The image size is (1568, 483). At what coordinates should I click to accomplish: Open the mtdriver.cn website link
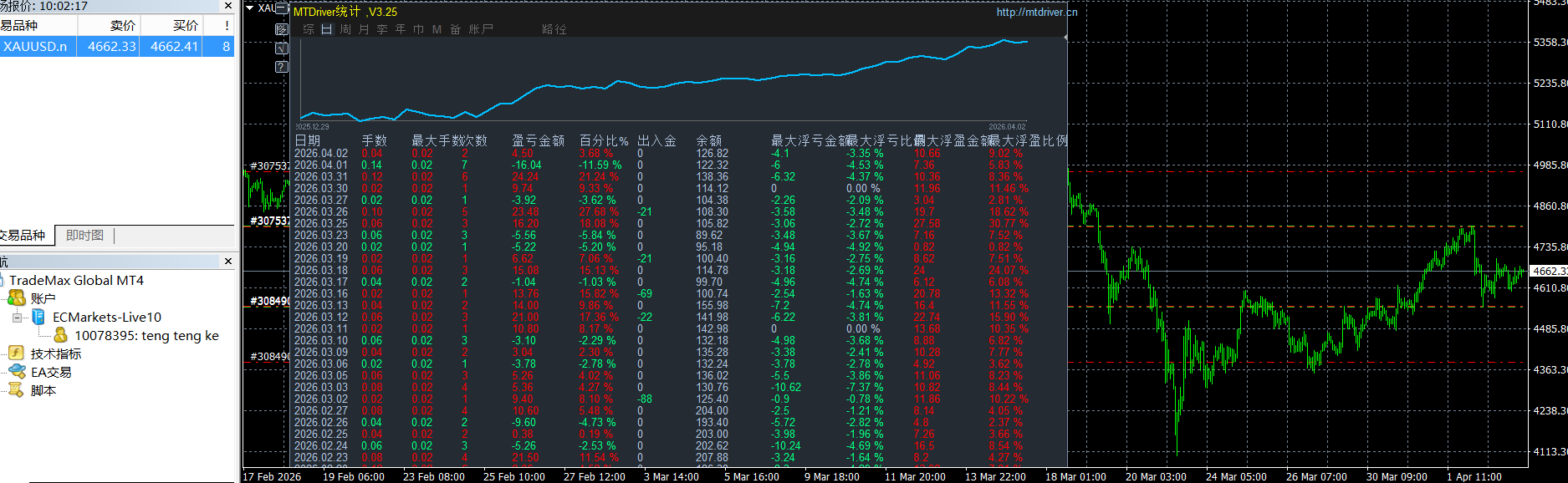(1036, 12)
